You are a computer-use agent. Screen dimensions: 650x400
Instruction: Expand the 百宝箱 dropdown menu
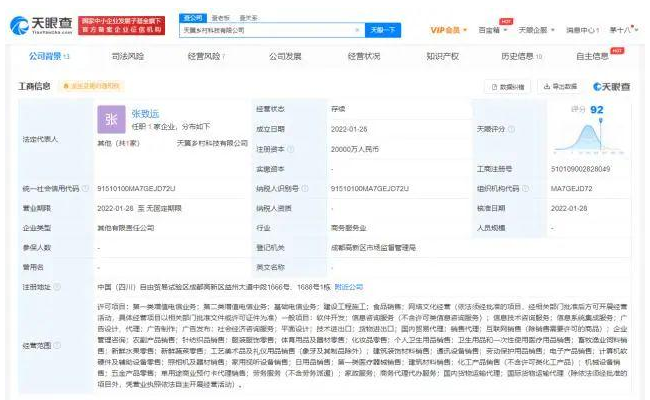click(x=492, y=30)
